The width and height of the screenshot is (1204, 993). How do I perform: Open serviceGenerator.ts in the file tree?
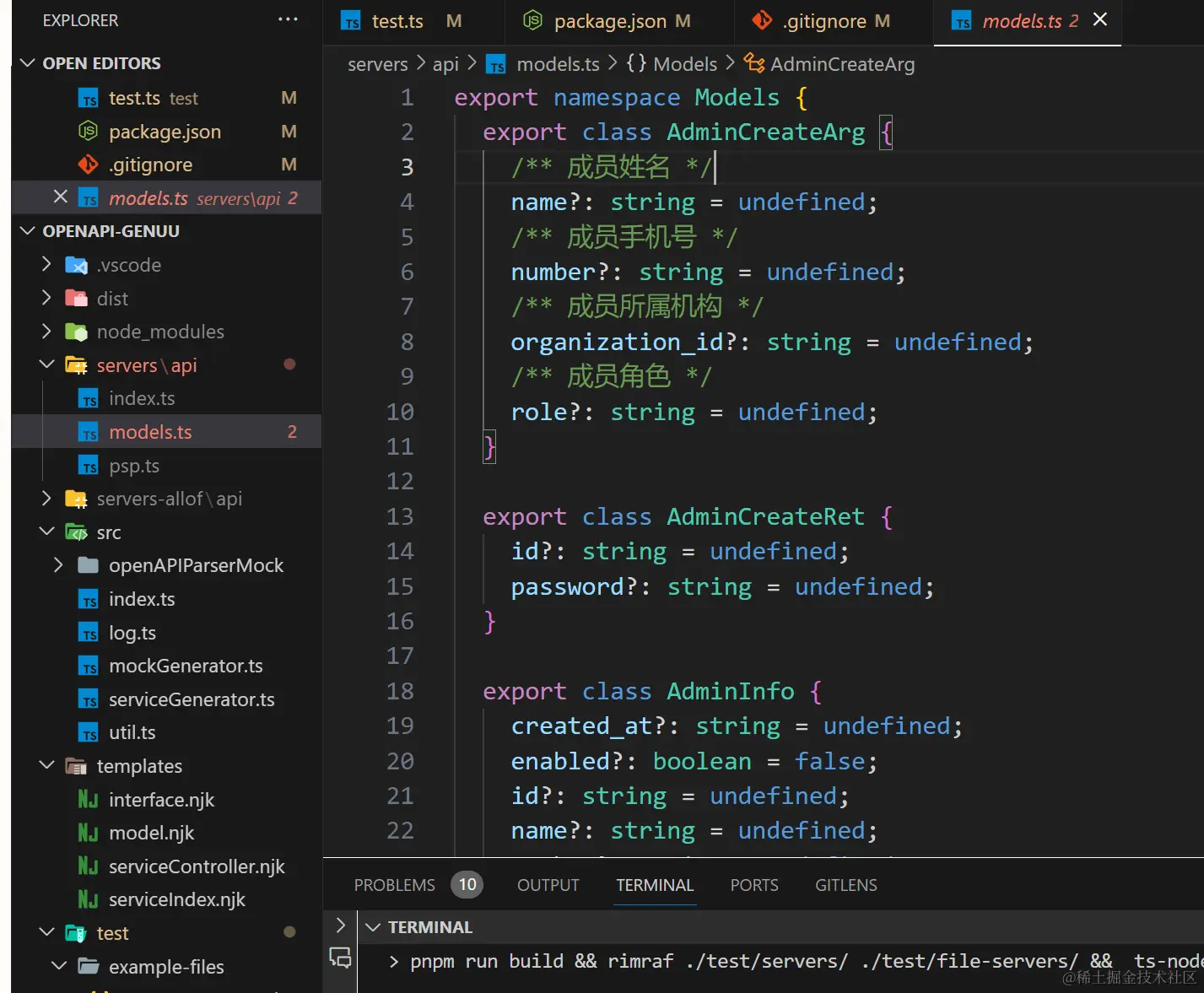coord(166,699)
